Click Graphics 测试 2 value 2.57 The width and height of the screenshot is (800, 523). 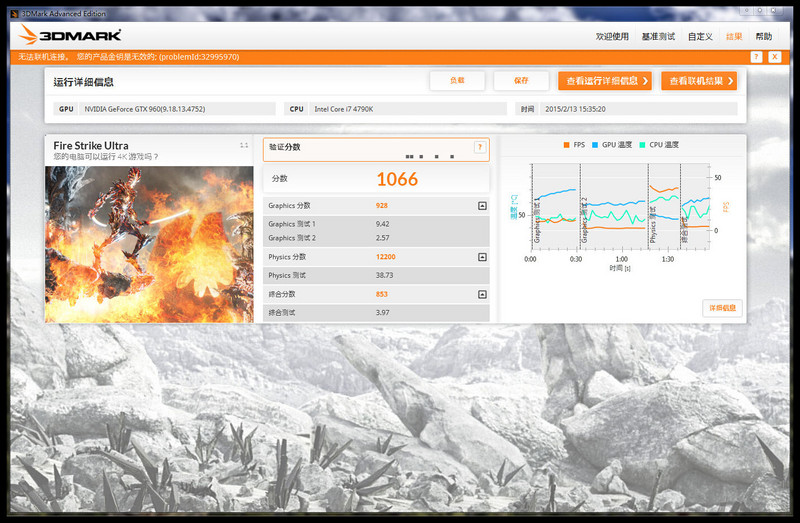click(383, 238)
